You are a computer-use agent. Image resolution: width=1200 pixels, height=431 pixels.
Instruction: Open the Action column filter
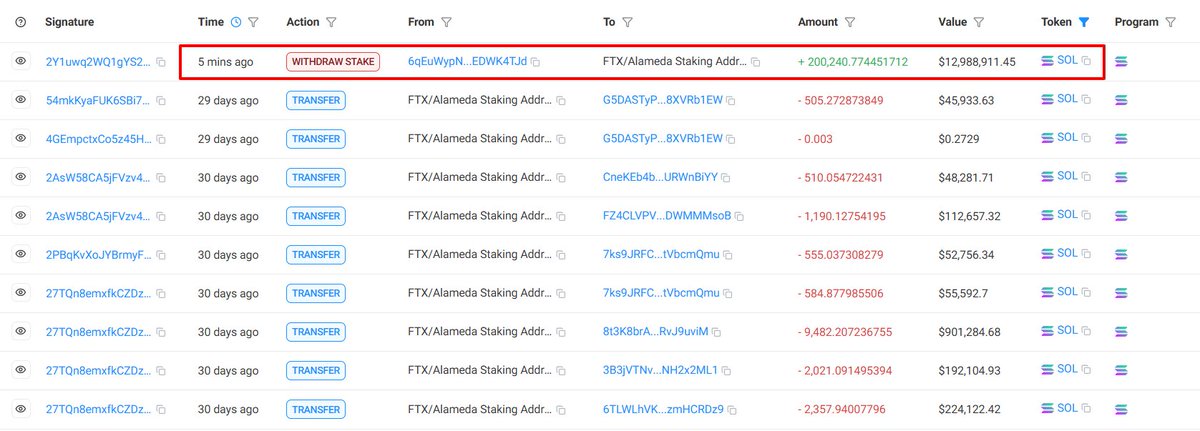tap(331, 22)
